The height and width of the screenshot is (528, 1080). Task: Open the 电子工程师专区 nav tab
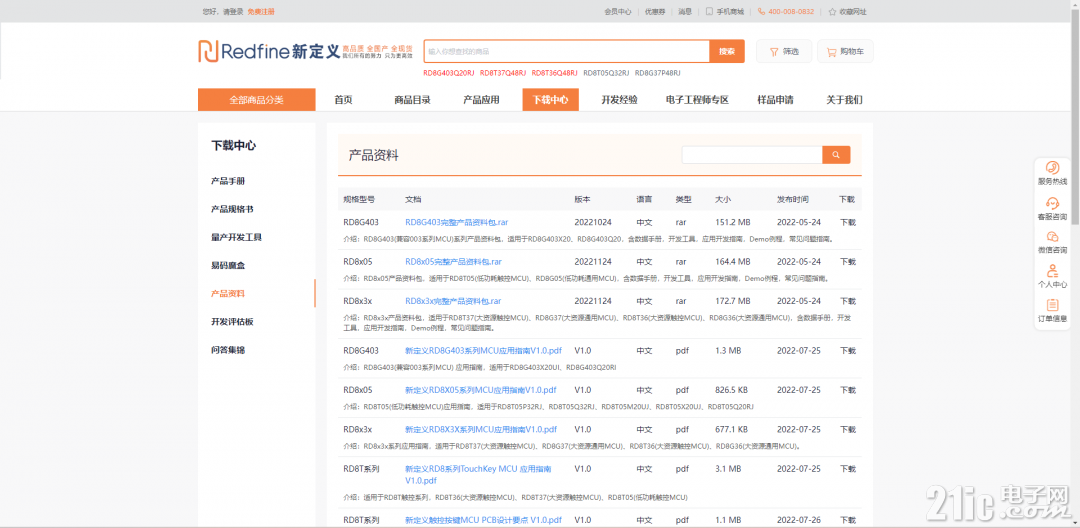click(x=697, y=100)
